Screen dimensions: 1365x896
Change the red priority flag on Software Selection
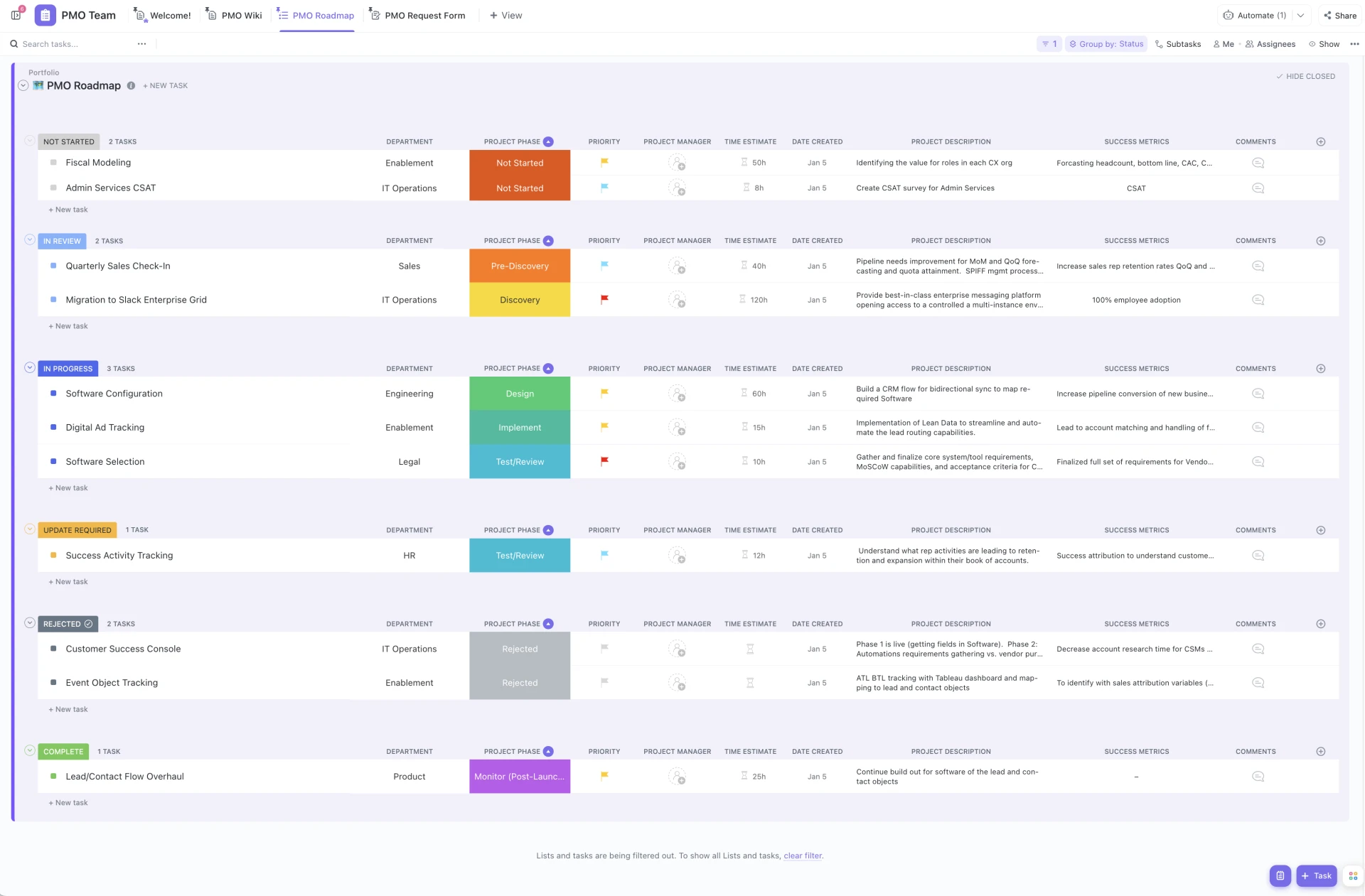click(x=604, y=461)
